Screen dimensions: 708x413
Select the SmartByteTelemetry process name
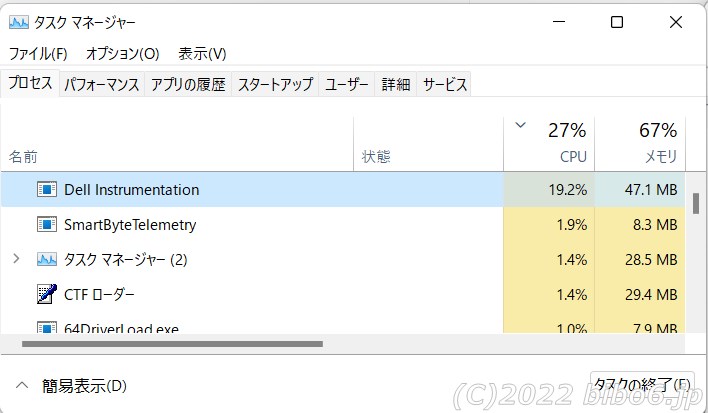click(130, 225)
